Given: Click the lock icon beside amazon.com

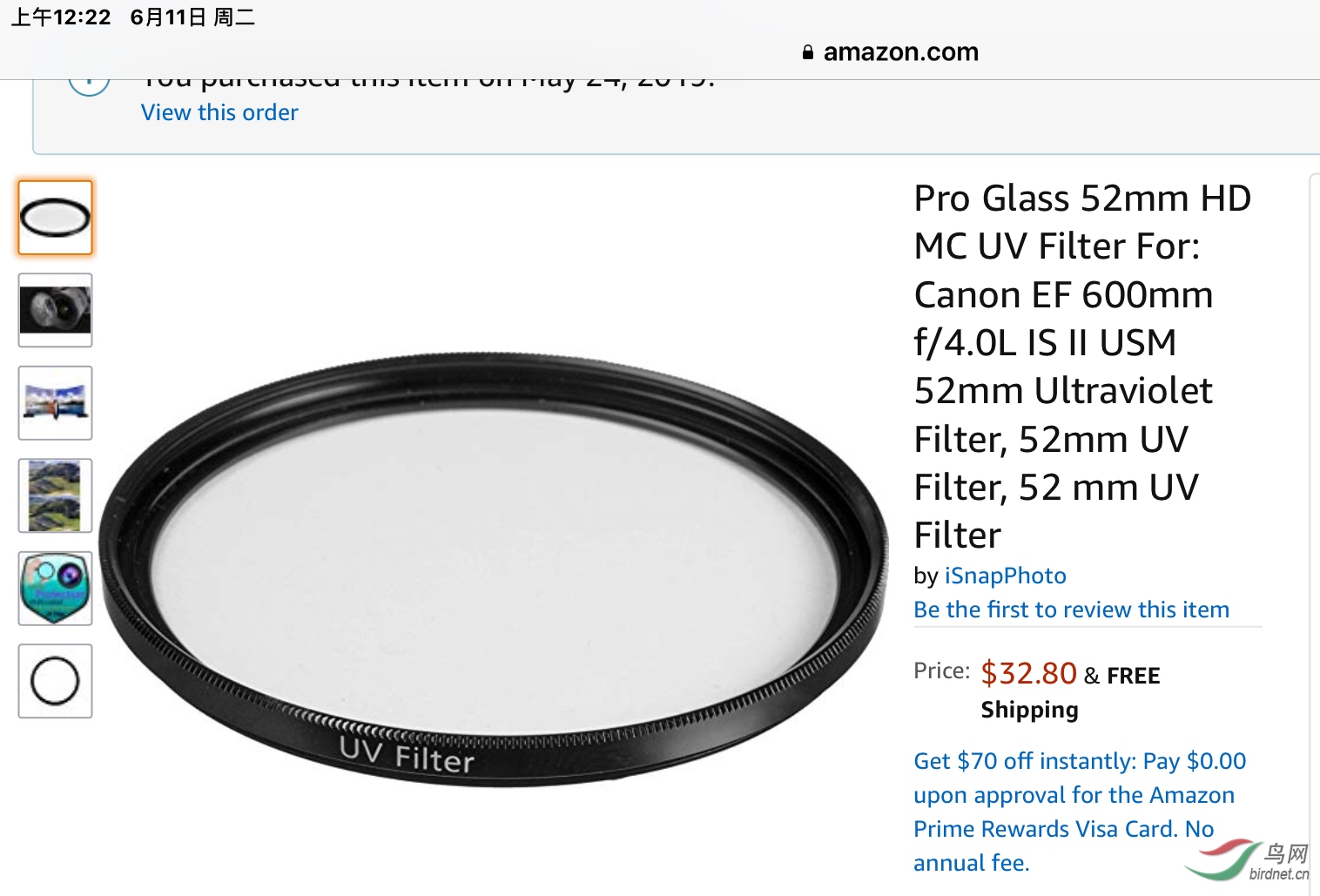Looking at the screenshot, I should (x=808, y=52).
